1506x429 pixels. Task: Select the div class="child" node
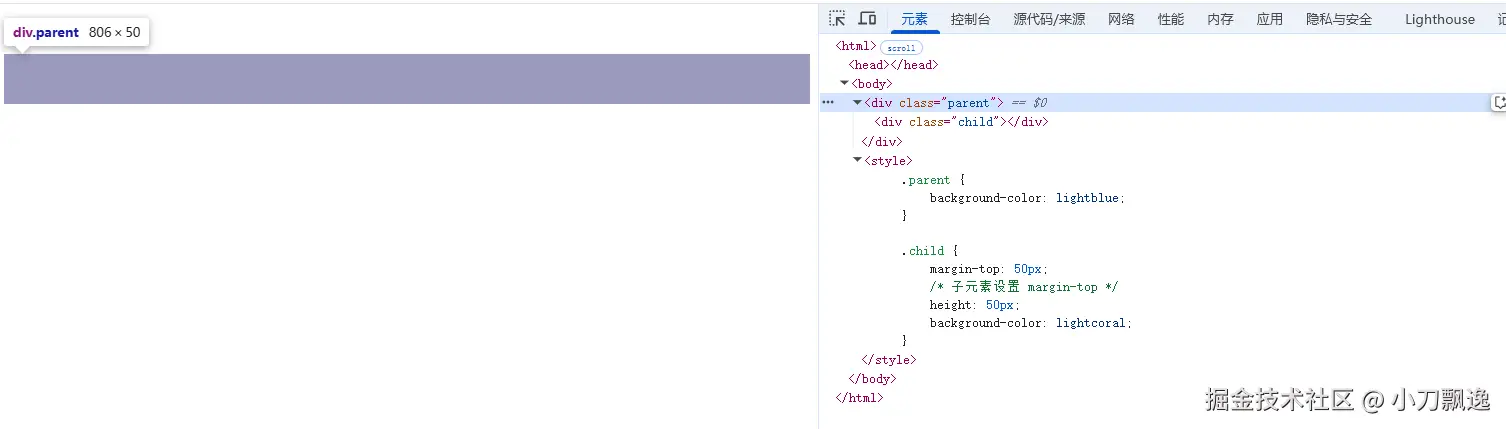tap(961, 122)
